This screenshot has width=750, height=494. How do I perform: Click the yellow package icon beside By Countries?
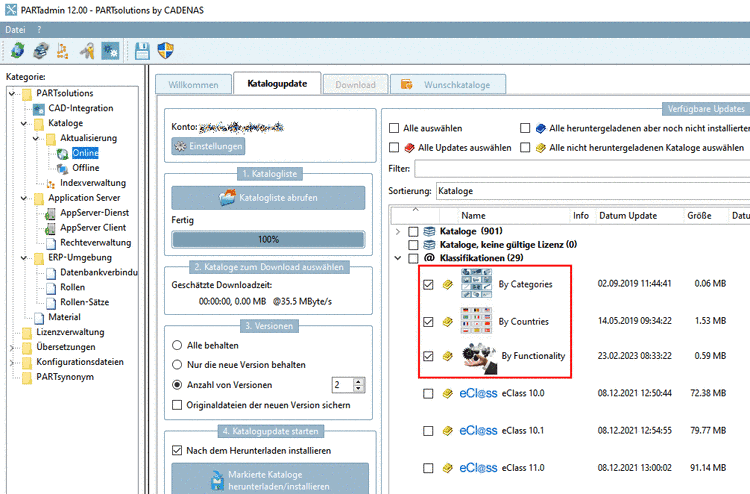coord(447,322)
